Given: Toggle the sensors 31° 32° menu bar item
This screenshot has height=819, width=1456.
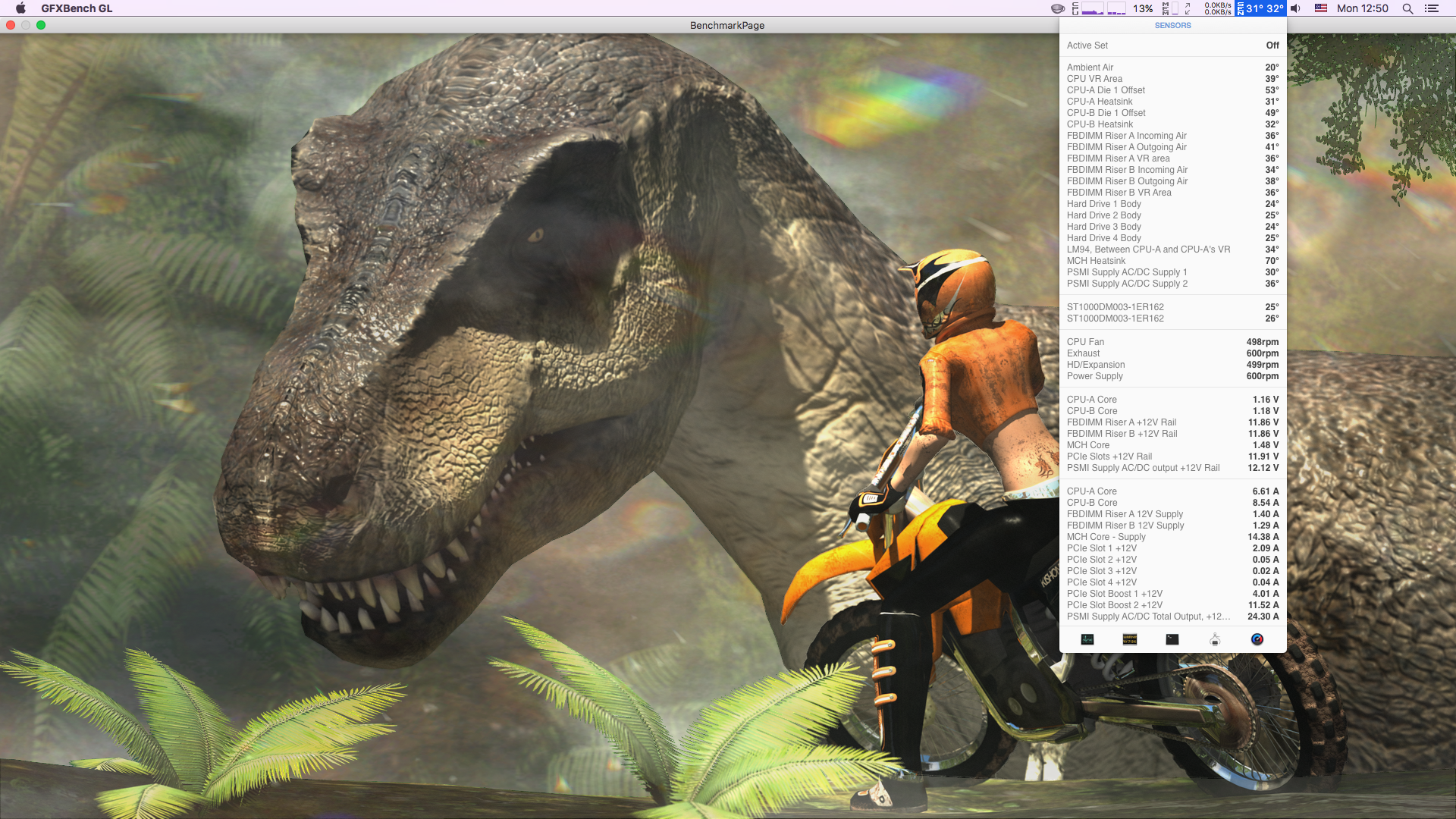Looking at the screenshot, I should click(x=1260, y=8).
